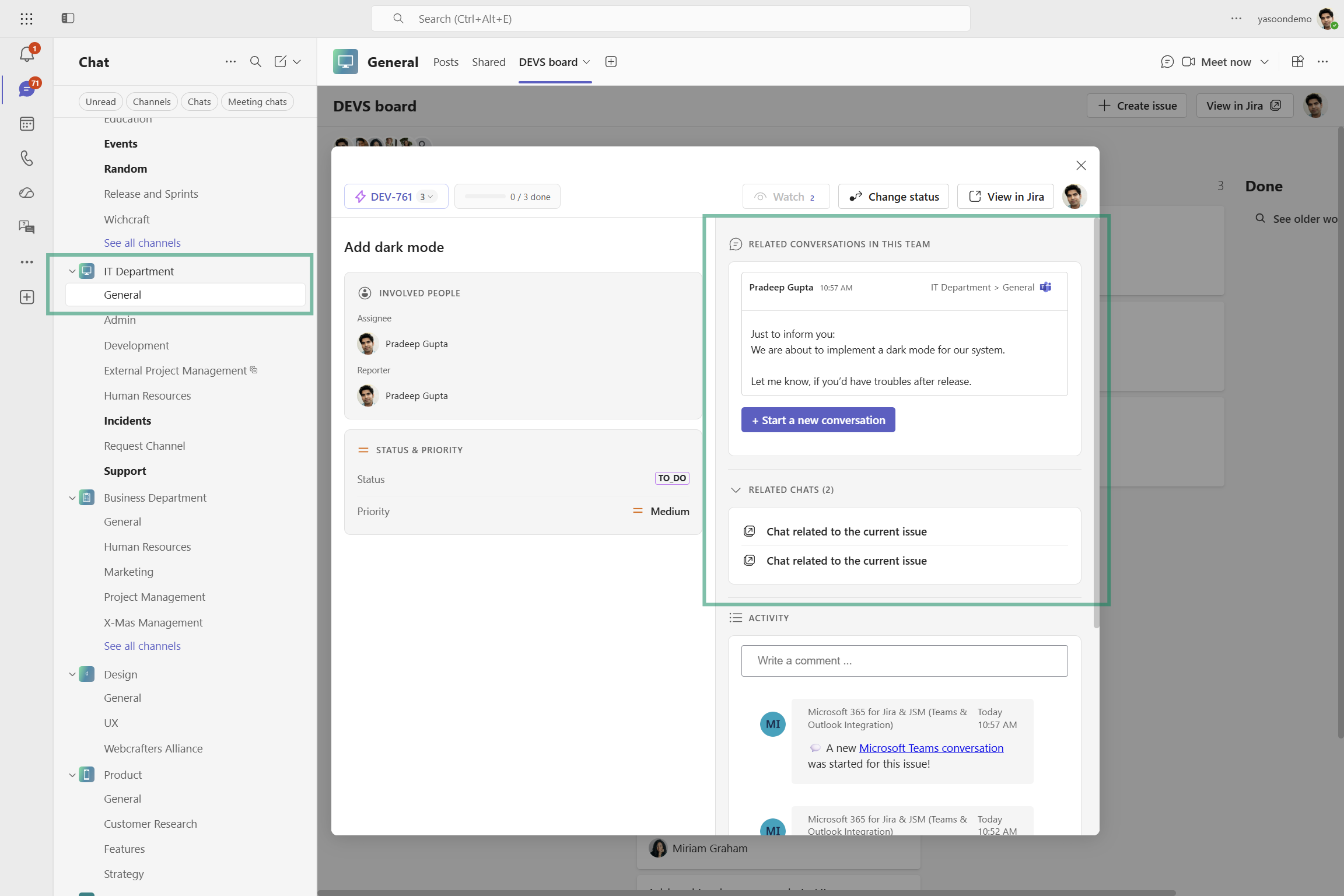
Task: Switch to the Shared tab
Action: tap(489, 62)
